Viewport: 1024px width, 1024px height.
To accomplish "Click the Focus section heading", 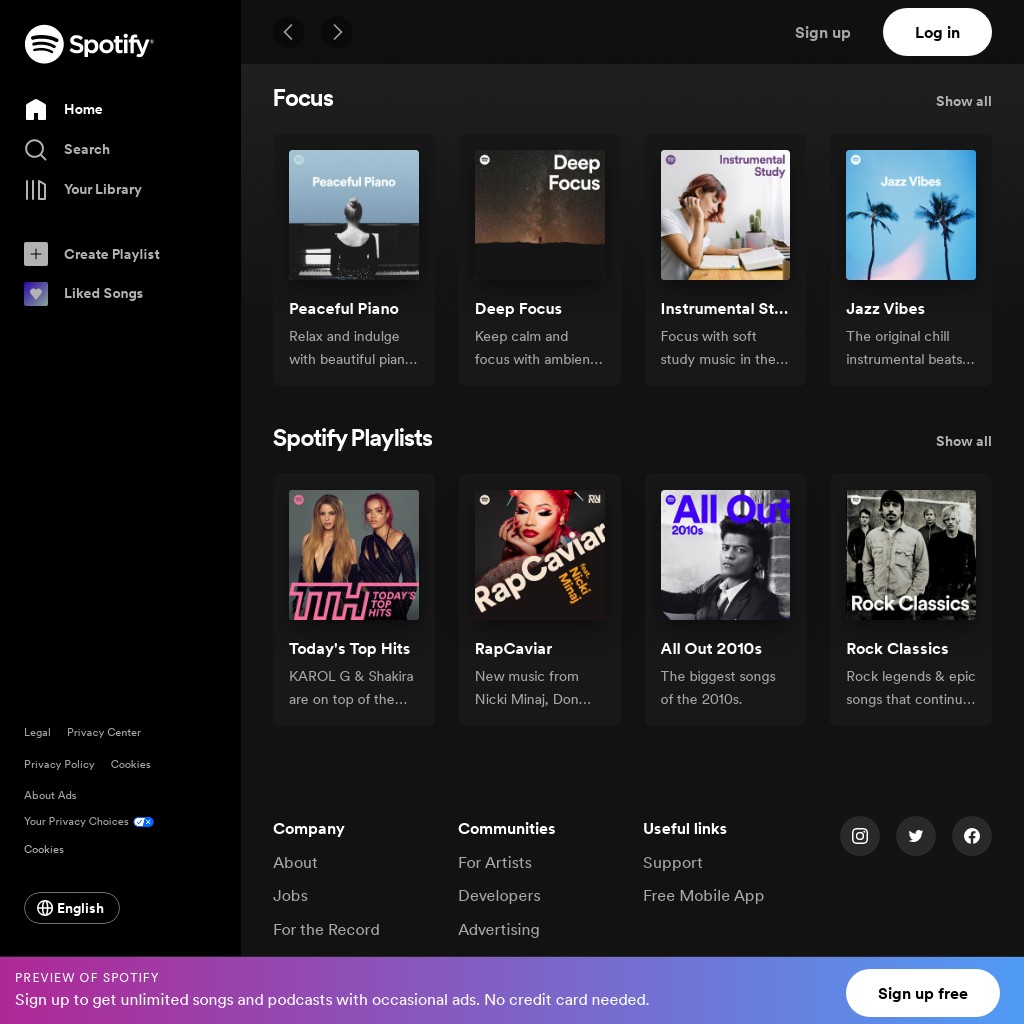I will 303,99.
